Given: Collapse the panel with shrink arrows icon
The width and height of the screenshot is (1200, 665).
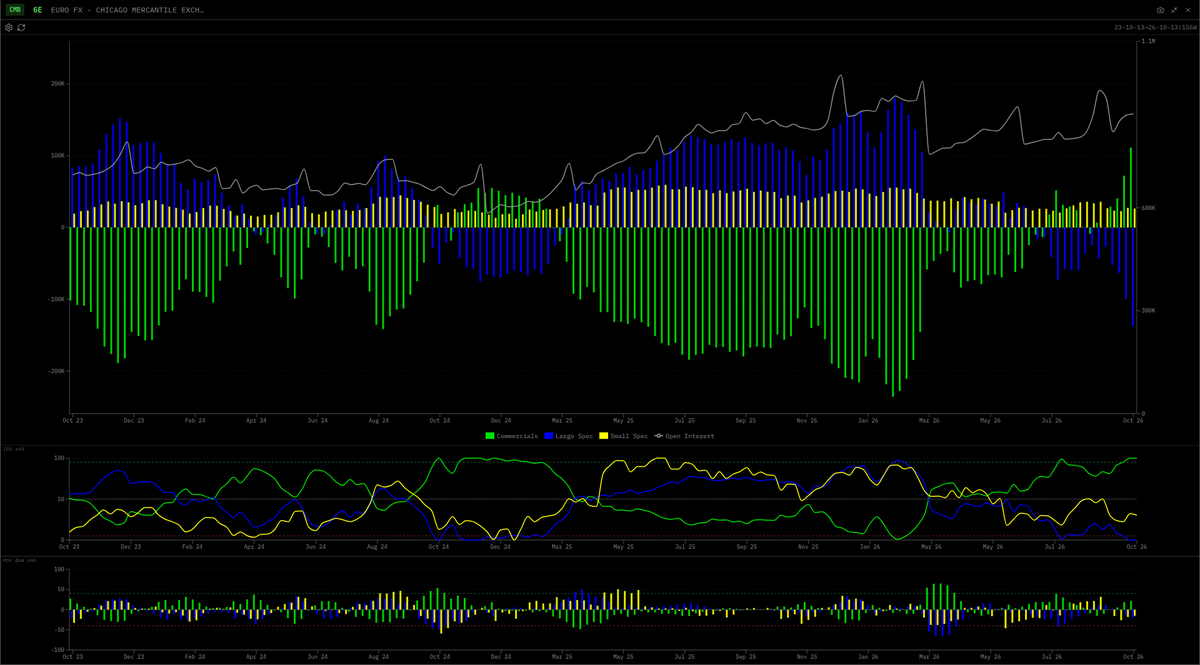Looking at the screenshot, I should click(x=1175, y=9).
